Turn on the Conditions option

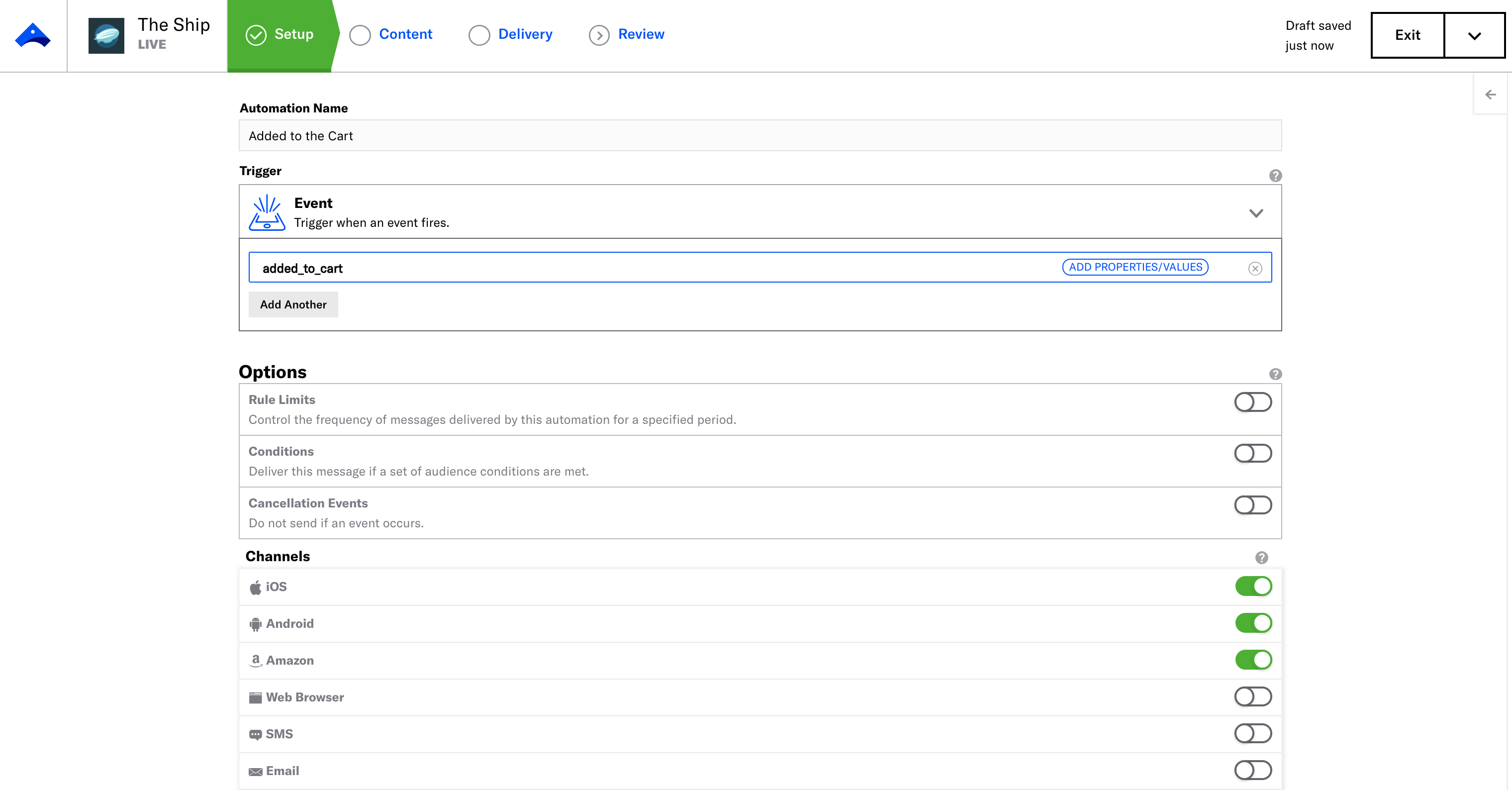click(x=1252, y=453)
